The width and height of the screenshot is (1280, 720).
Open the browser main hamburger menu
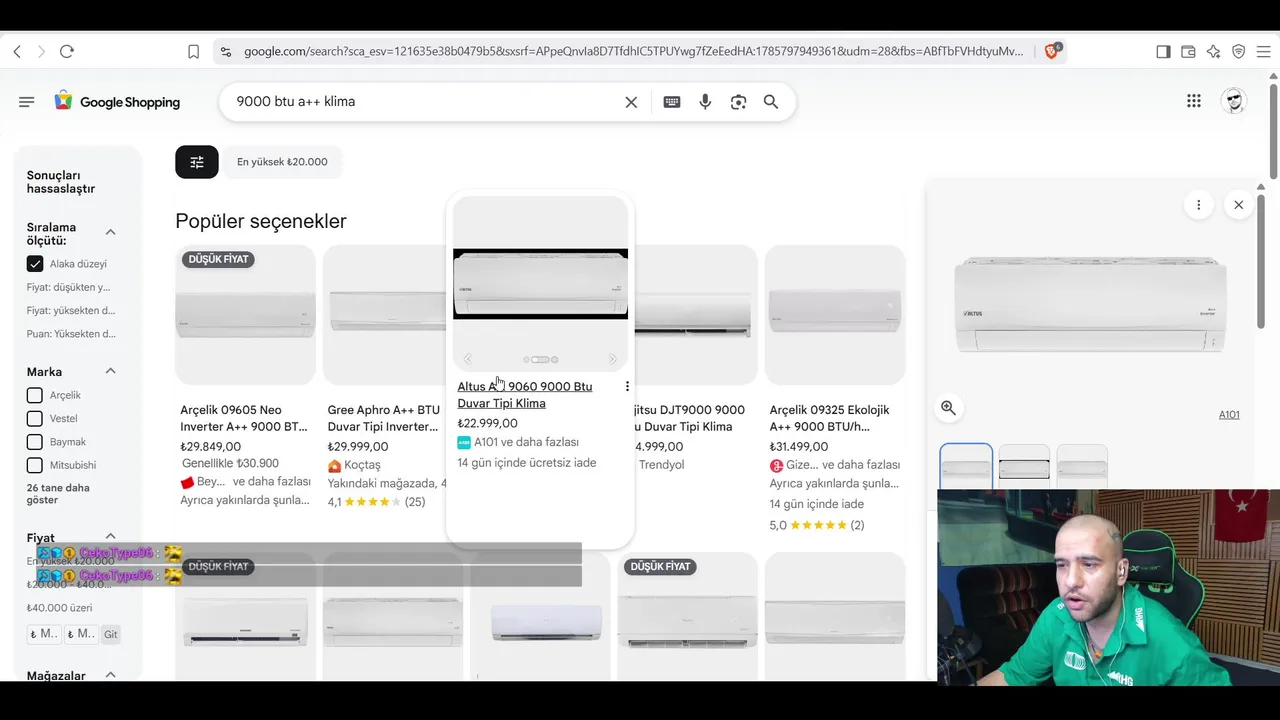click(1263, 51)
